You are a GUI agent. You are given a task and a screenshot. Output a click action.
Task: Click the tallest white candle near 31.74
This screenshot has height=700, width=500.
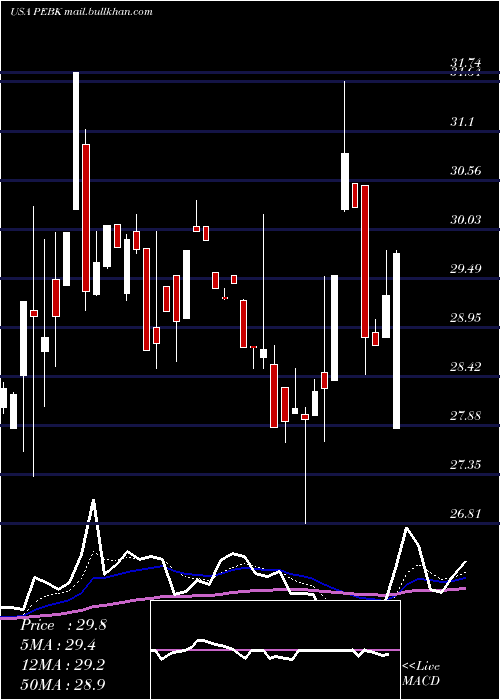(76, 140)
